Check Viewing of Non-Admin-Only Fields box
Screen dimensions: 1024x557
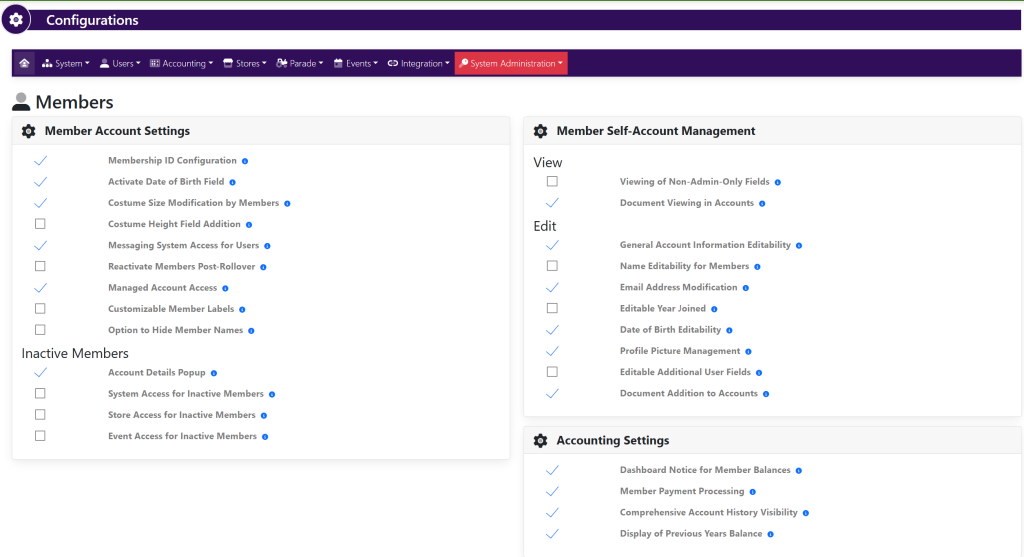(552, 182)
